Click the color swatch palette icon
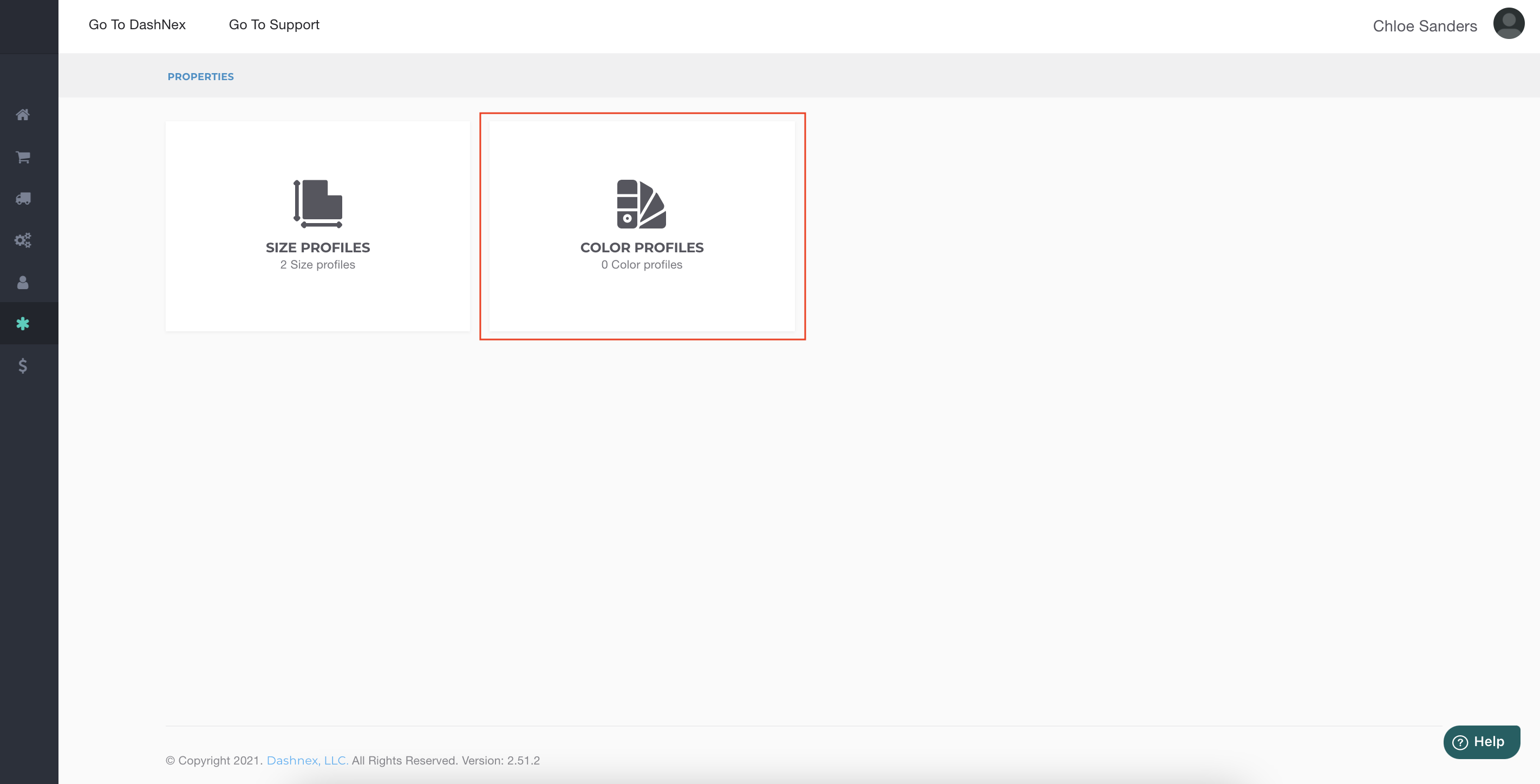Screen dimensions: 1540x784 tap(642, 204)
